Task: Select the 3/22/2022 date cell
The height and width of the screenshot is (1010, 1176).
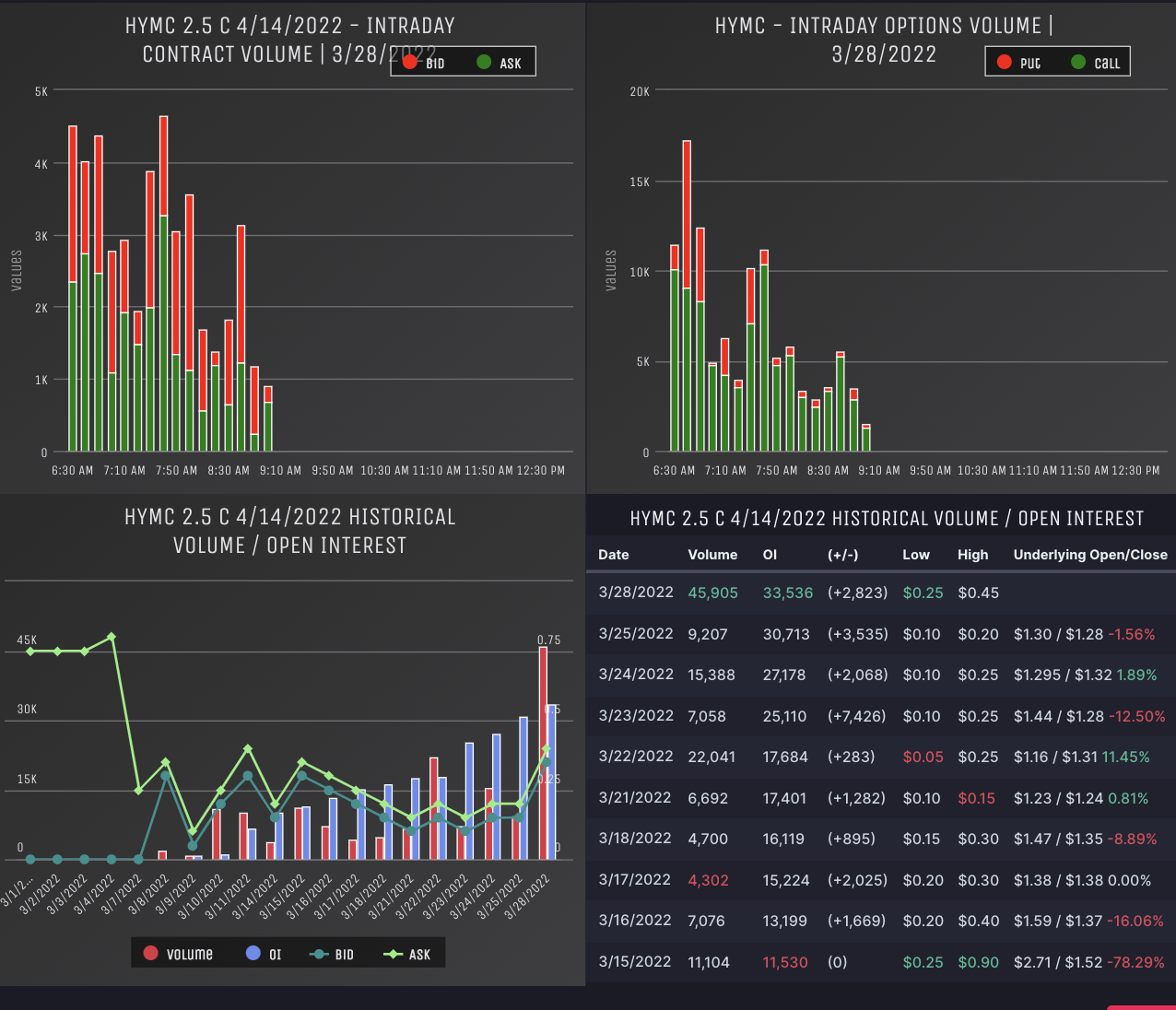Action: pyautogui.click(x=636, y=757)
